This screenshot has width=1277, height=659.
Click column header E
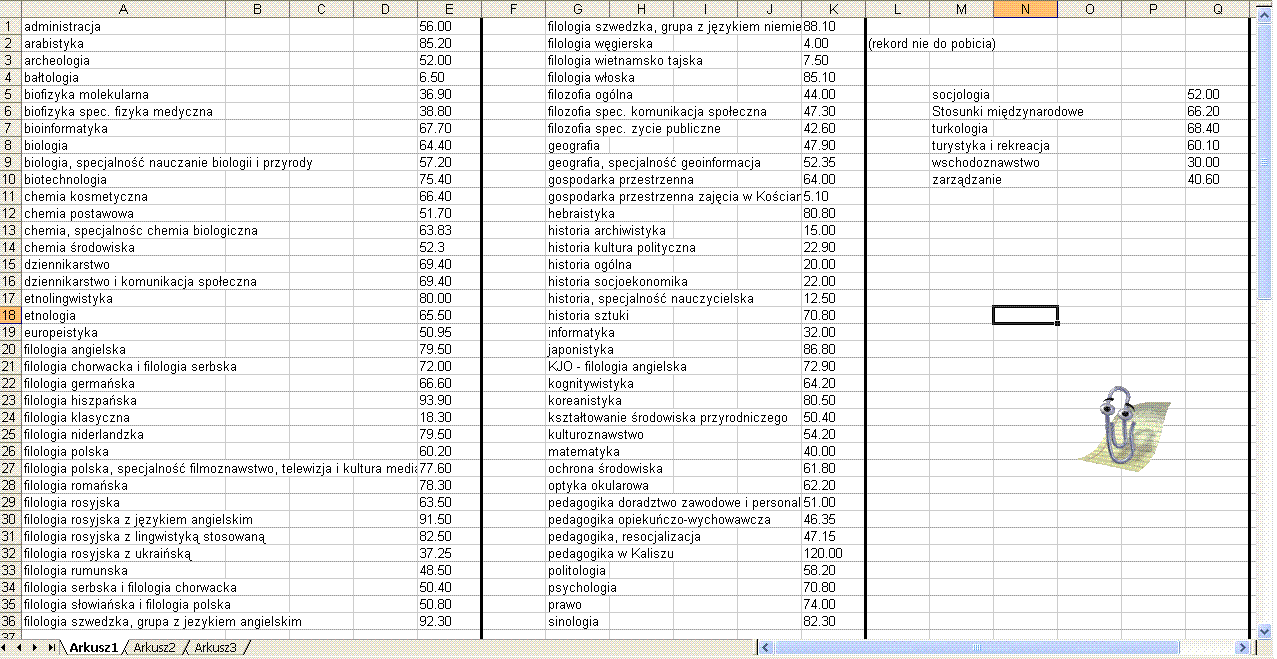pyautogui.click(x=450, y=9)
